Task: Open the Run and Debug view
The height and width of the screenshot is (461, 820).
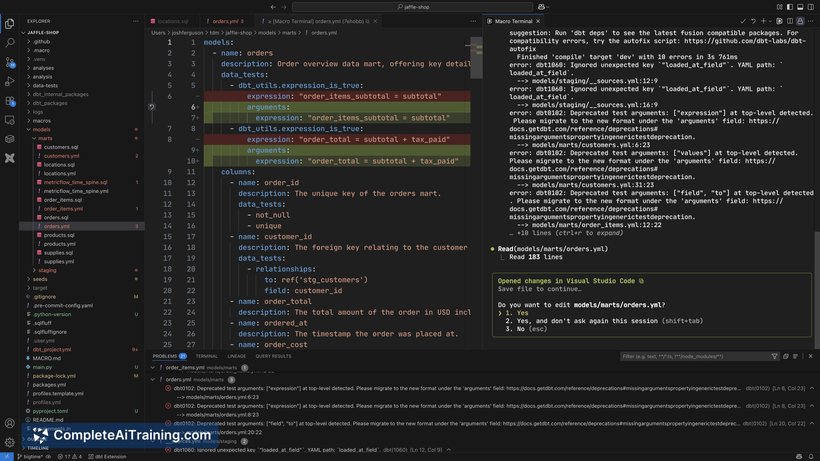Action: [x=9, y=81]
